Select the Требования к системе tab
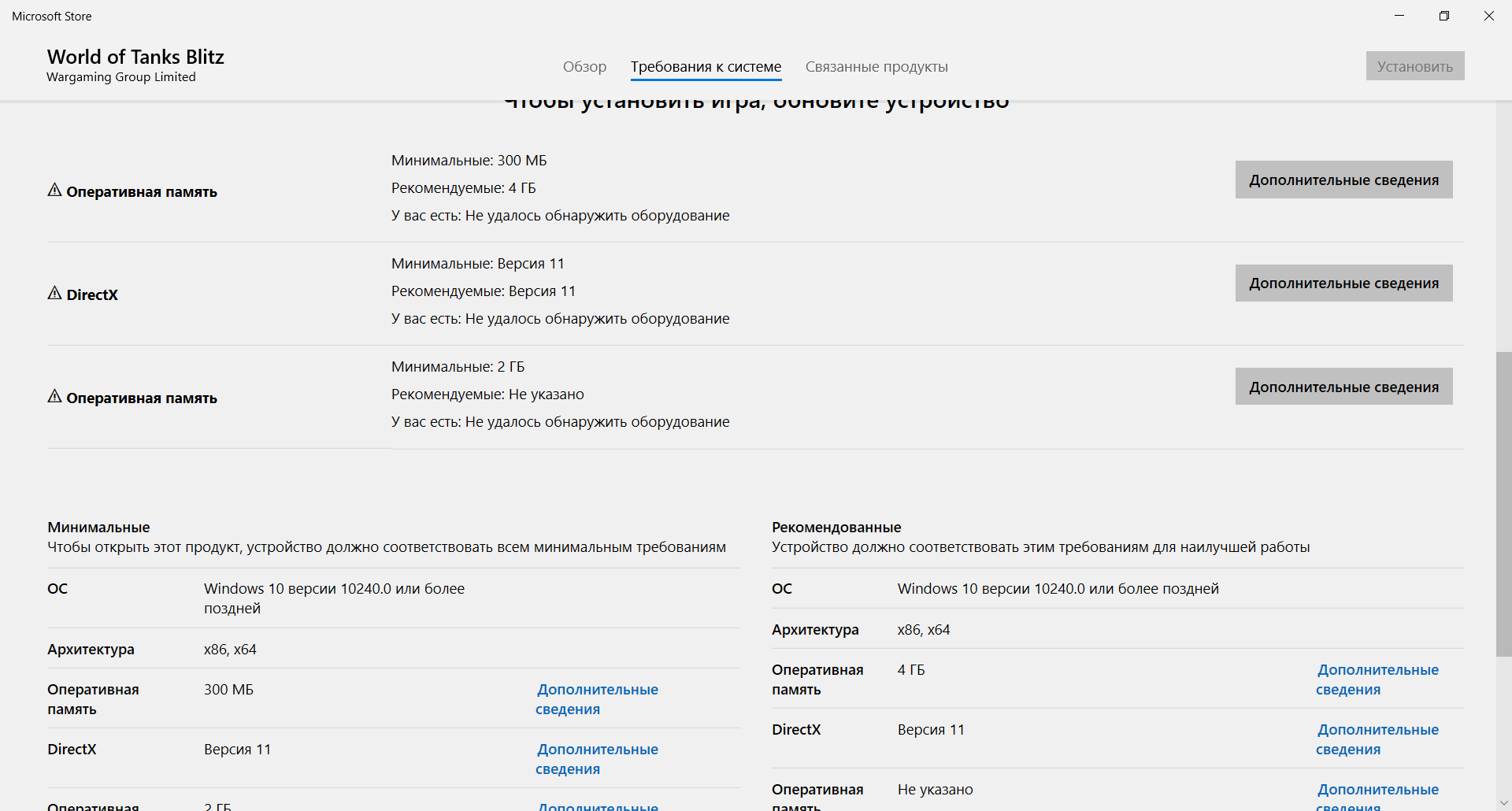Viewport: 1512px width, 811px height. point(706,67)
